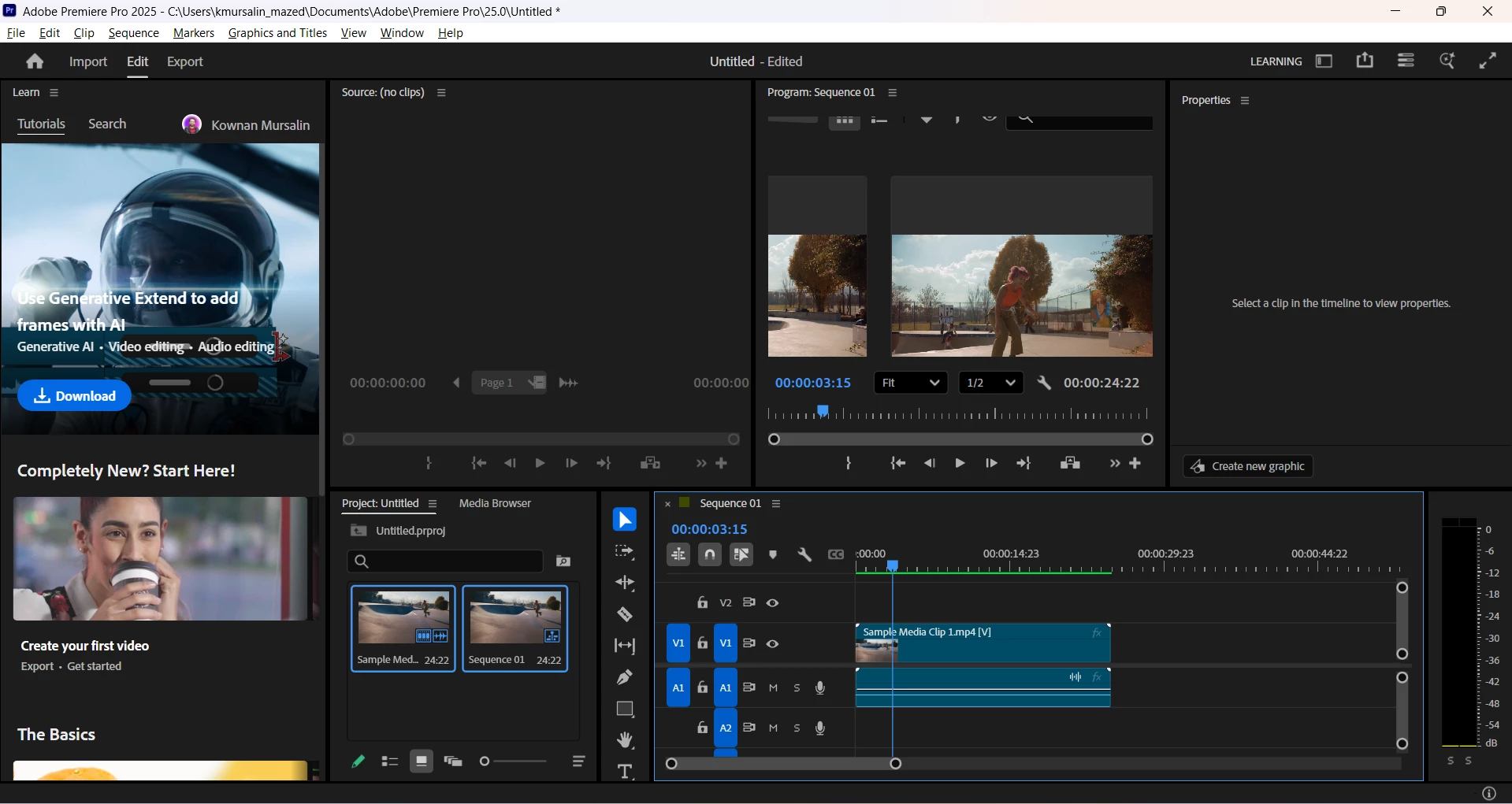Toggle timeline snapping magnet
Image resolution: width=1512 pixels, height=804 pixels.
pos(710,555)
